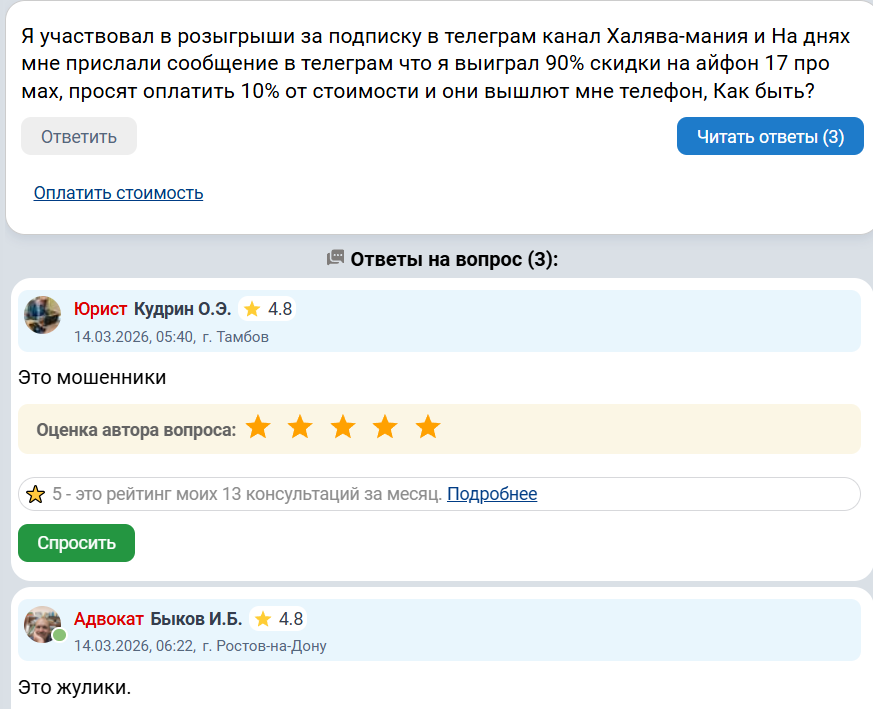
Task: Click the second star in "Оценка автора вопроса"
Action: point(300,428)
